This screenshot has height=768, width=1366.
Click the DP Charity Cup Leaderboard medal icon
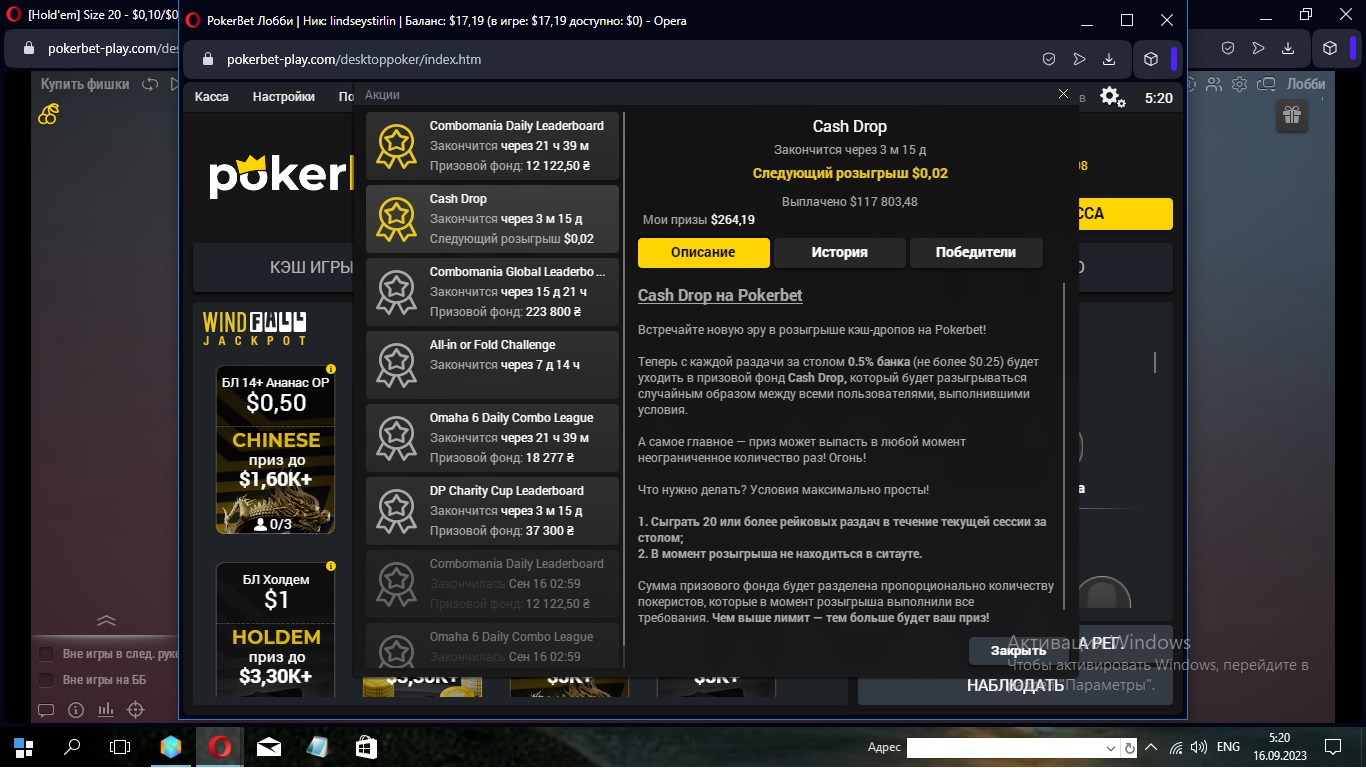[396, 511]
